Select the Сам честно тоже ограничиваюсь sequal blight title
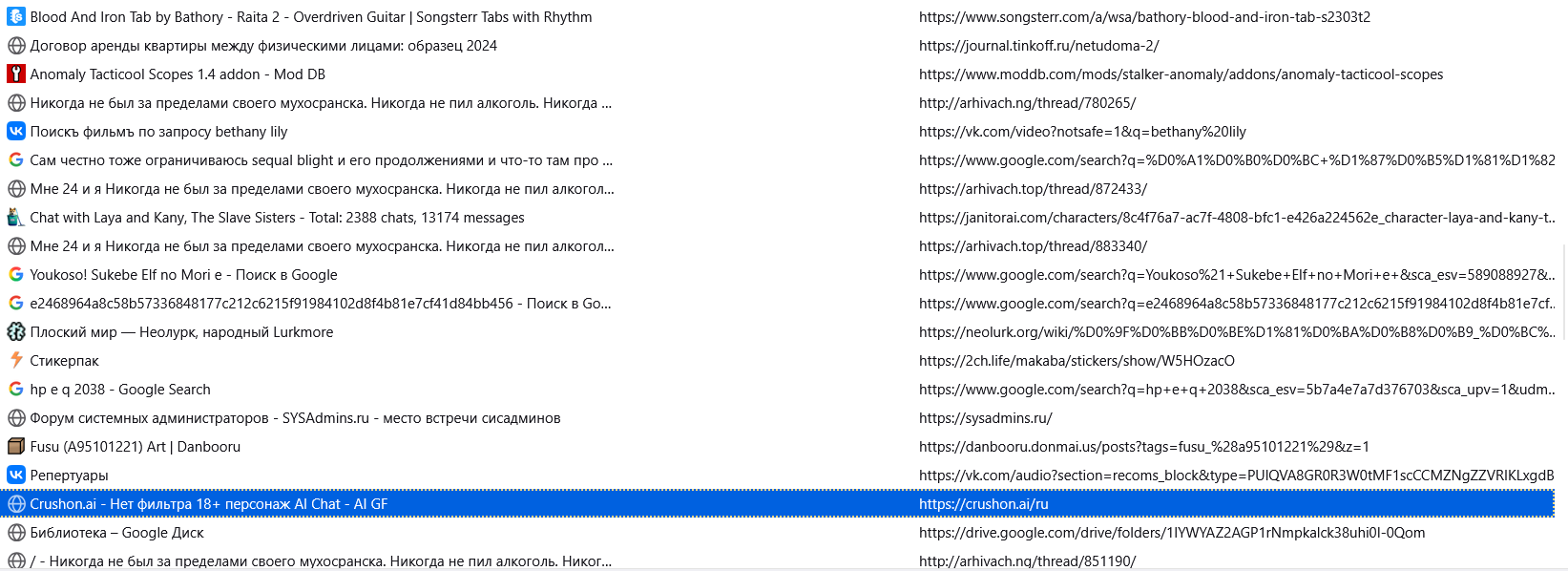Screen dimensions: 1568x571 [x=322, y=160]
